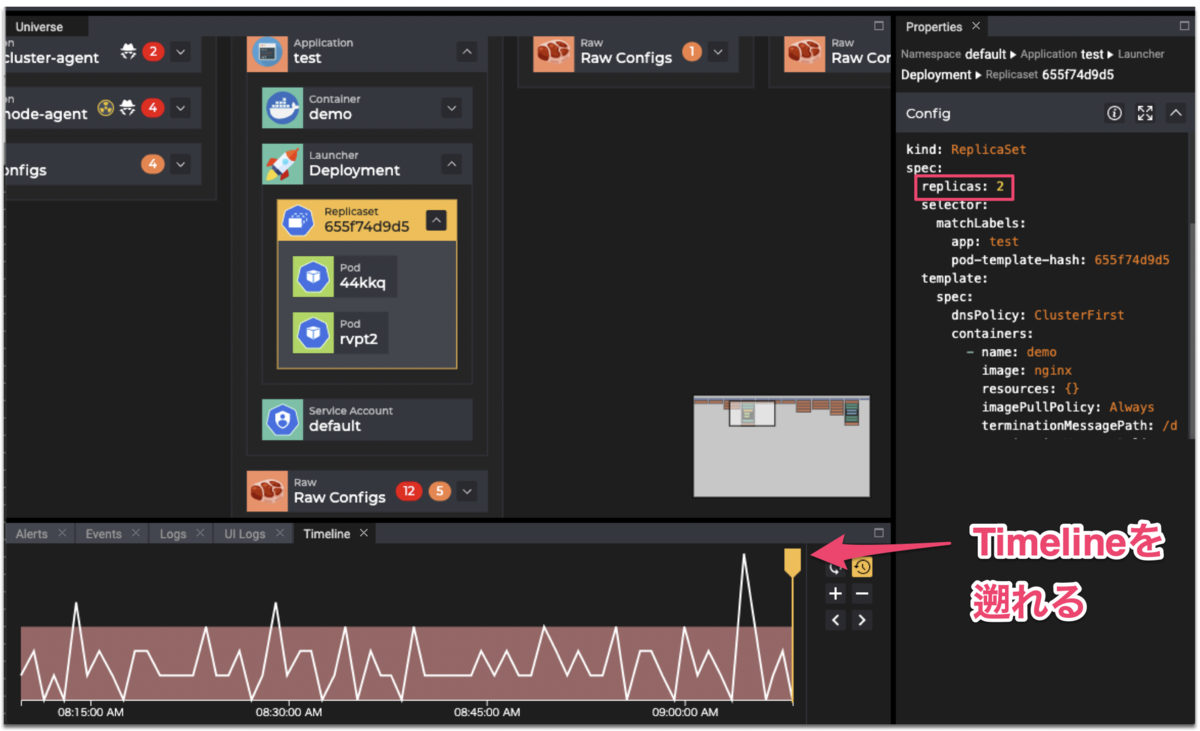
Task: Open the Events tab
Action: (x=103, y=534)
